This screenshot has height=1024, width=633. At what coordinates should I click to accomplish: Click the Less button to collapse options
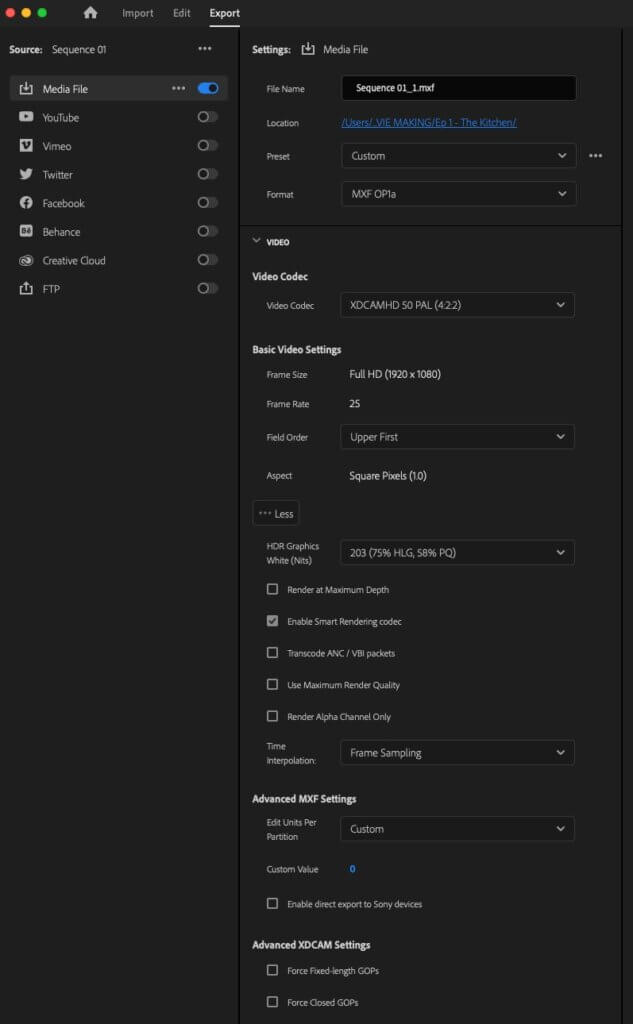tap(276, 513)
